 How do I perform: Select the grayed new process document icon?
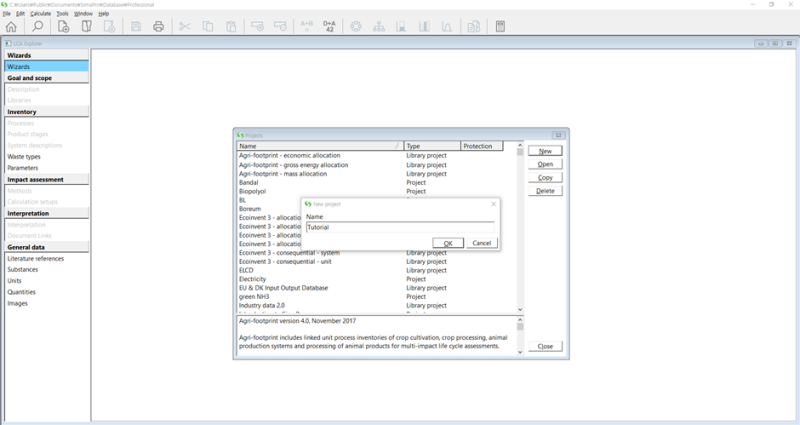[x=110, y=27]
